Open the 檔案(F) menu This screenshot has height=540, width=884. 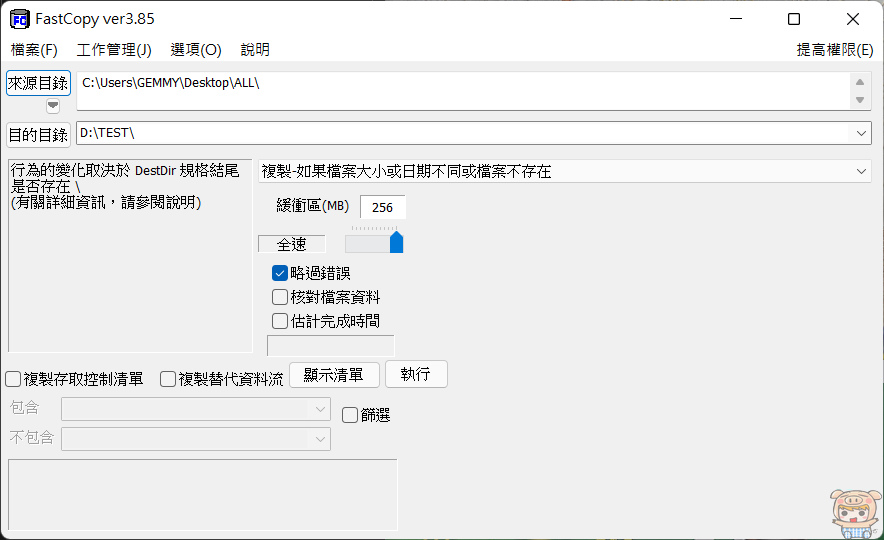[34, 50]
